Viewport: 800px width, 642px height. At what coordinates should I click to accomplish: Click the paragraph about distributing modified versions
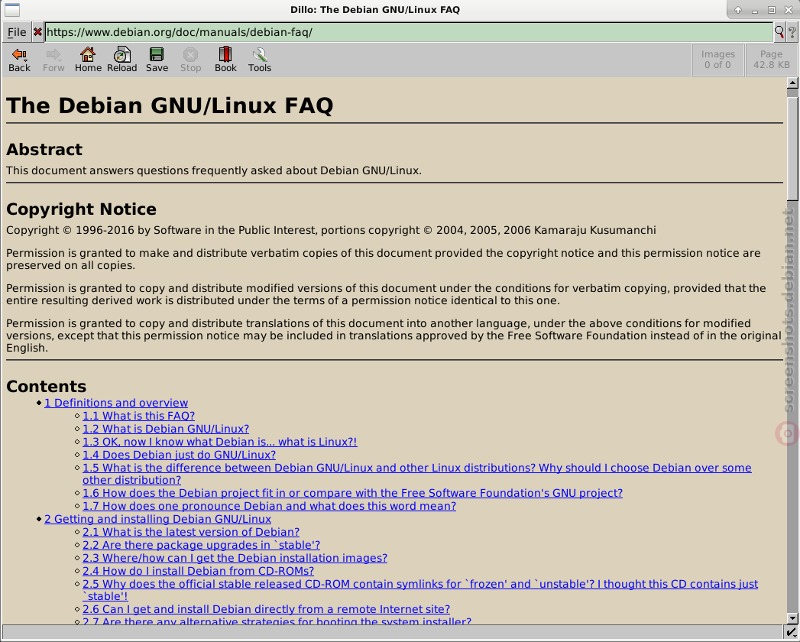click(386, 294)
